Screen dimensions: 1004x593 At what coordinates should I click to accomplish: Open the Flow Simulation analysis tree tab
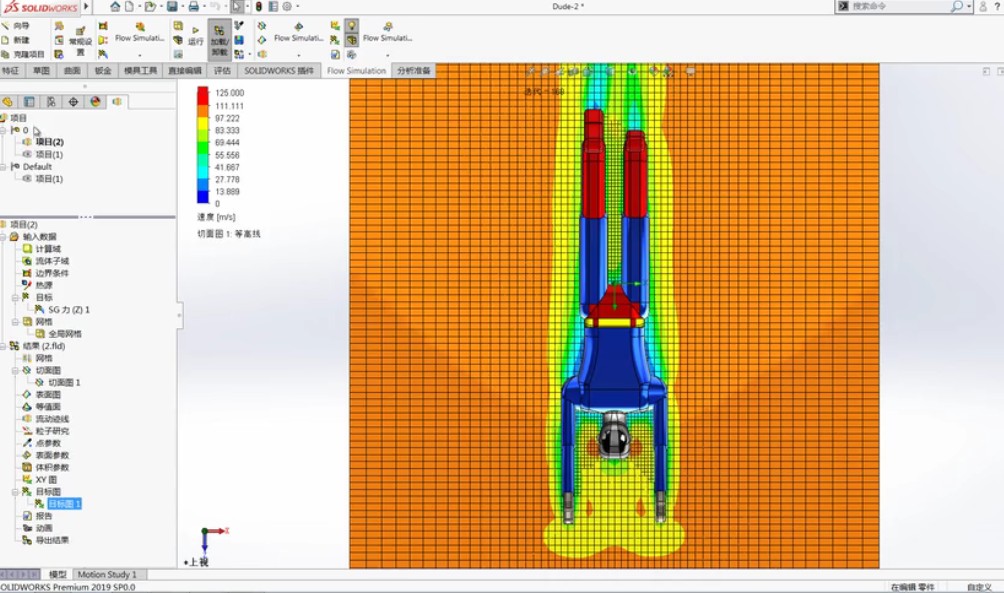coord(117,102)
